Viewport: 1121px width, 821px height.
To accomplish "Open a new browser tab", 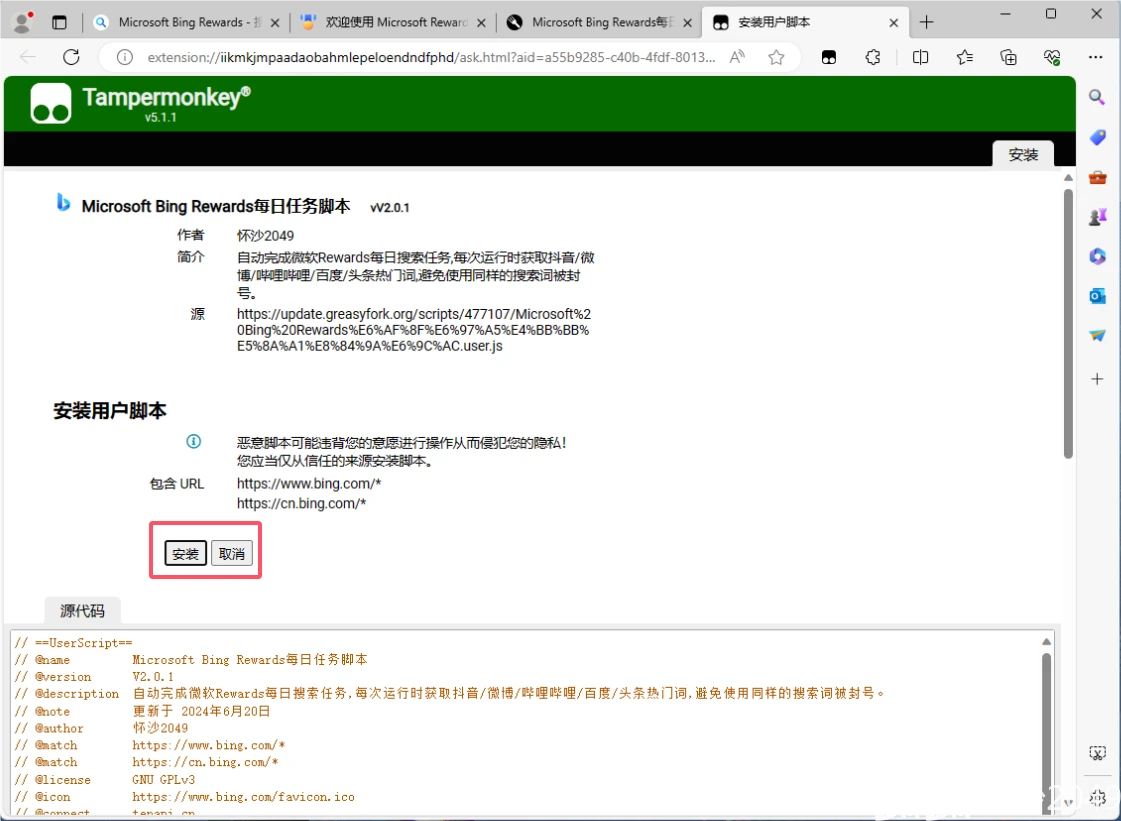I will coord(927,22).
